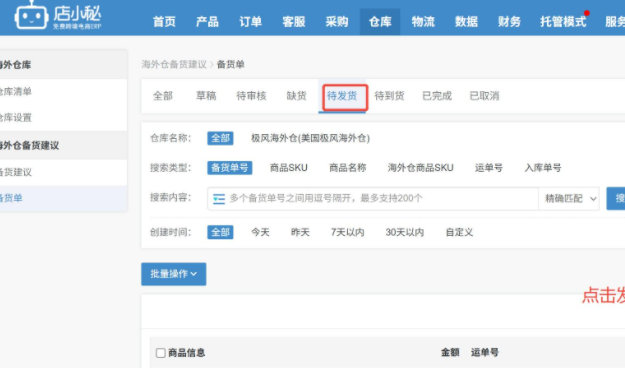Click the 备货单 breadcrumb text
625x368 pixels.
point(230,64)
